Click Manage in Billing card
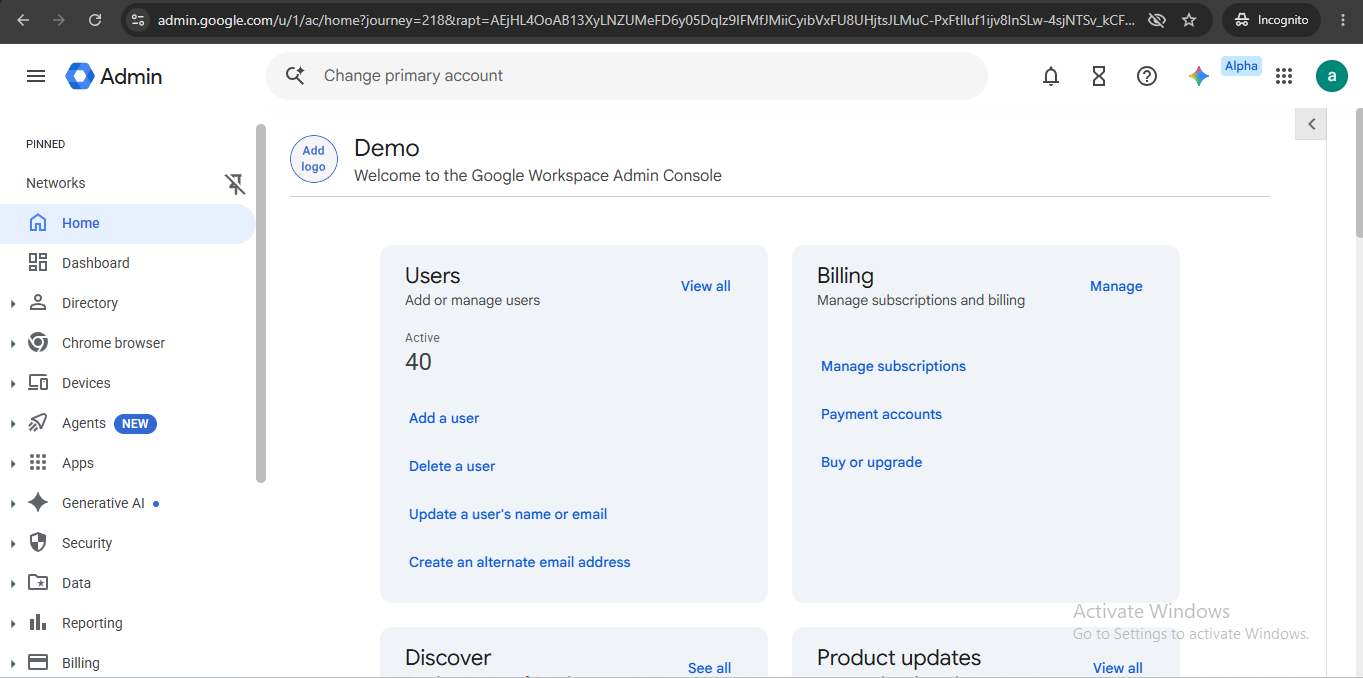This screenshot has height=678, width=1363. coord(1116,286)
